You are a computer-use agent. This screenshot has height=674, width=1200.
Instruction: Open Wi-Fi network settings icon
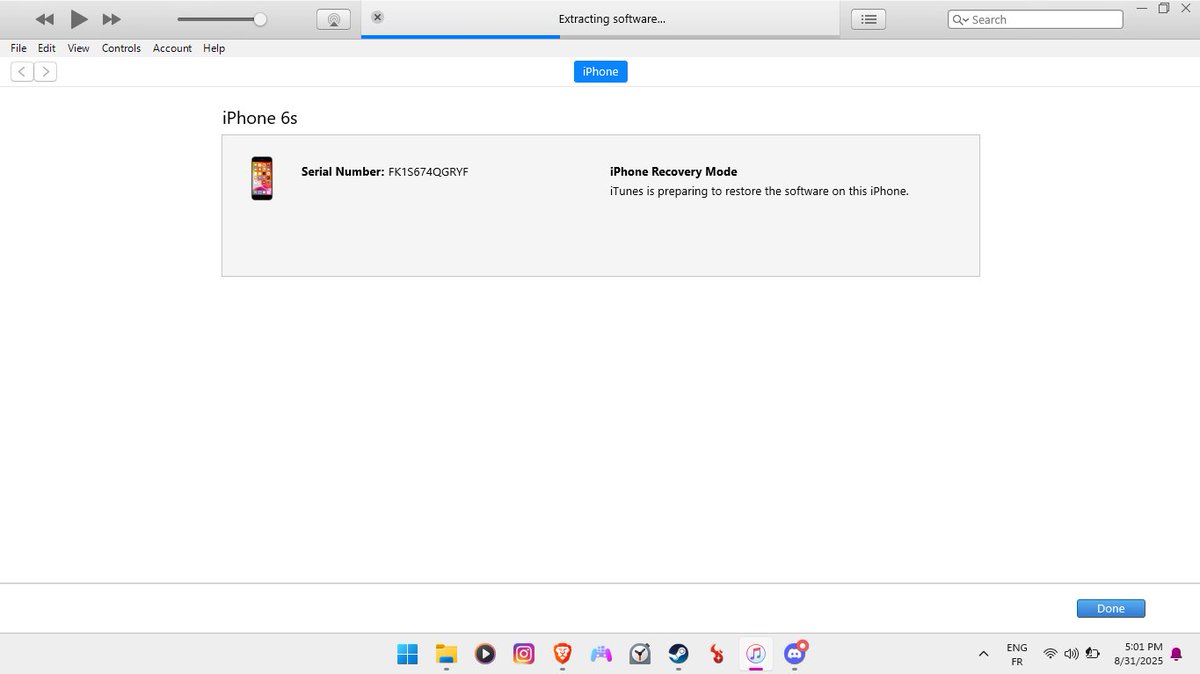[x=1050, y=654]
